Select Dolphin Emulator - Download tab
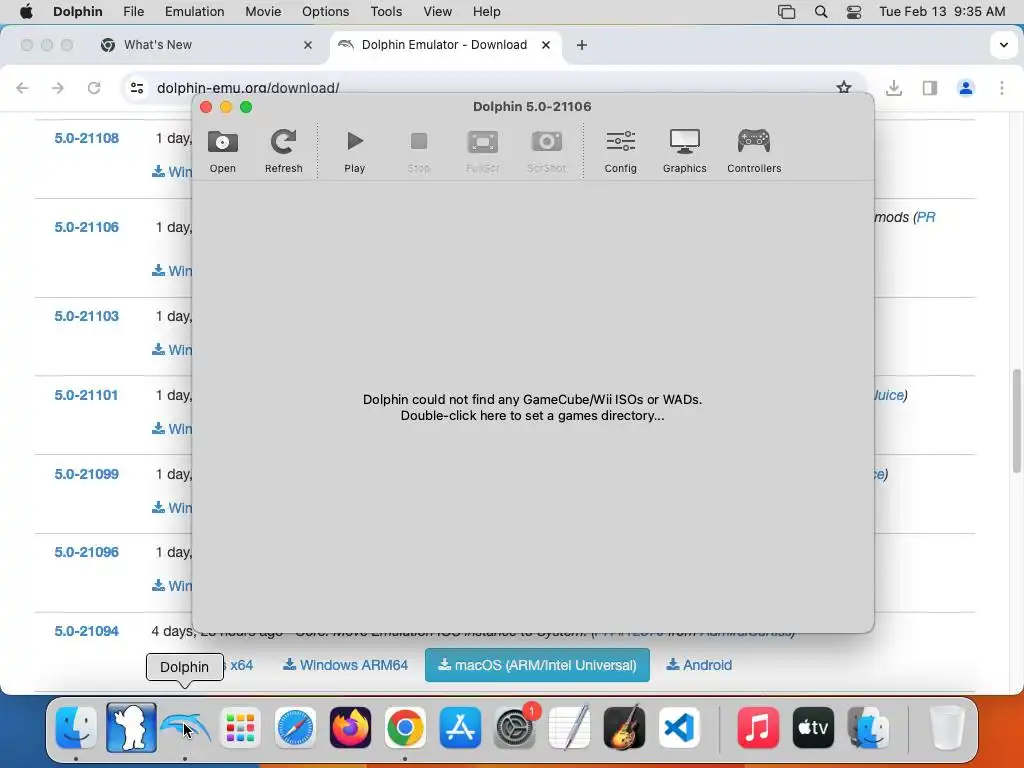The image size is (1024, 768). tap(444, 45)
